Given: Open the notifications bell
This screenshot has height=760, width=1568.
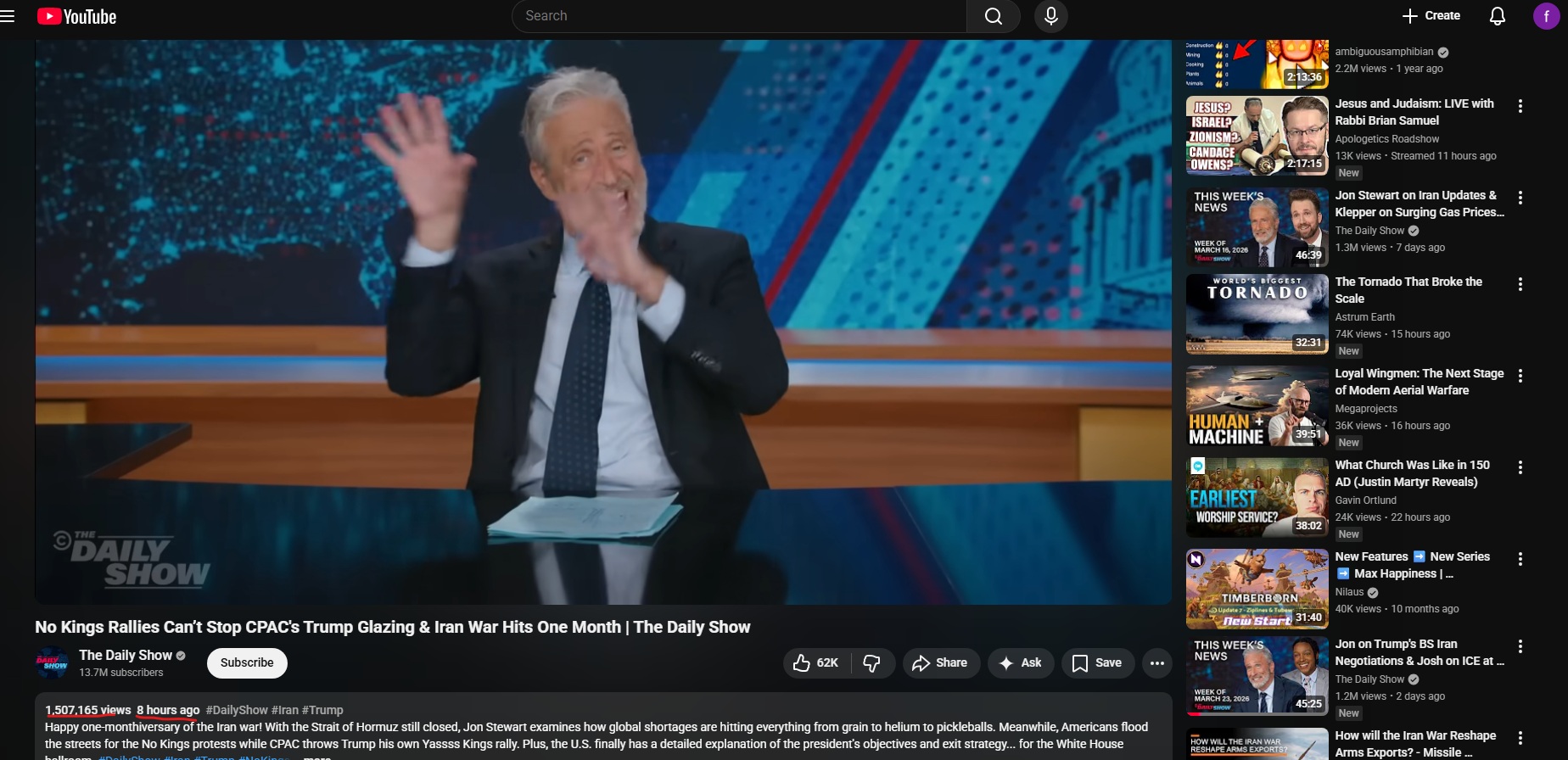Looking at the screenshot, I should pyautogui.click(x=1498, y=16).
